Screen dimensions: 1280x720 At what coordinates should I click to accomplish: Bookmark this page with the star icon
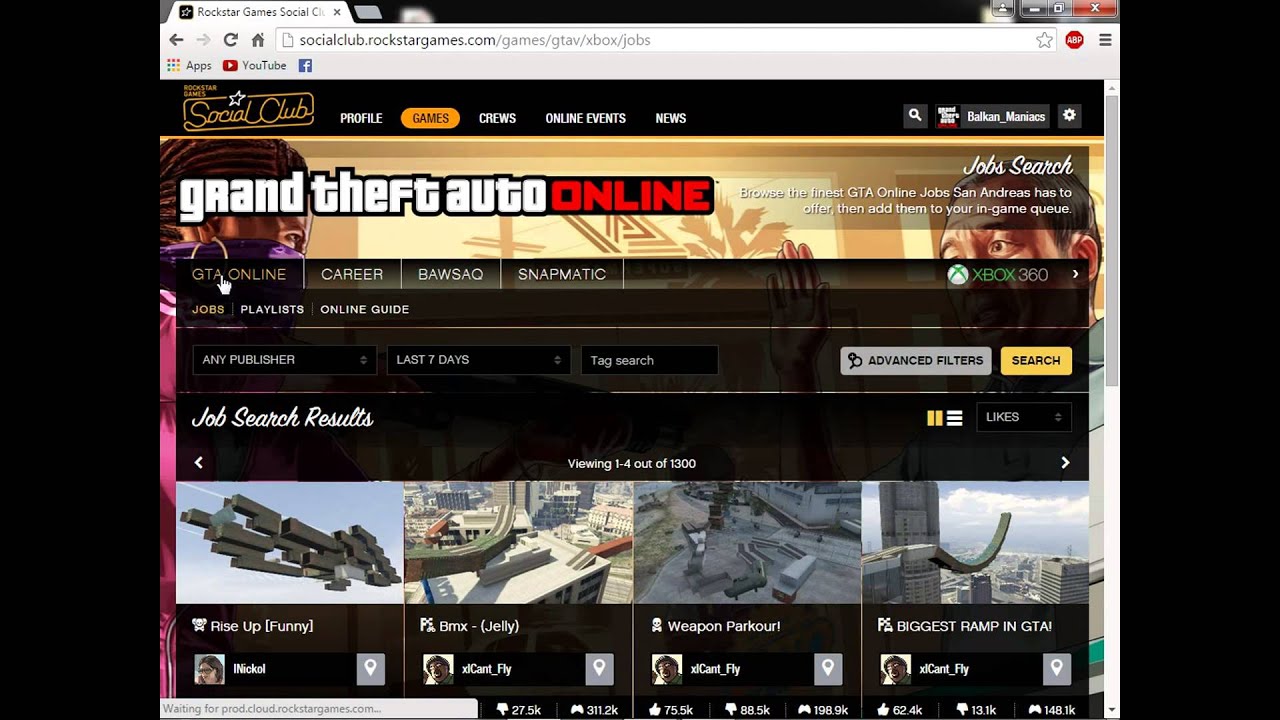click(1044, 40)
